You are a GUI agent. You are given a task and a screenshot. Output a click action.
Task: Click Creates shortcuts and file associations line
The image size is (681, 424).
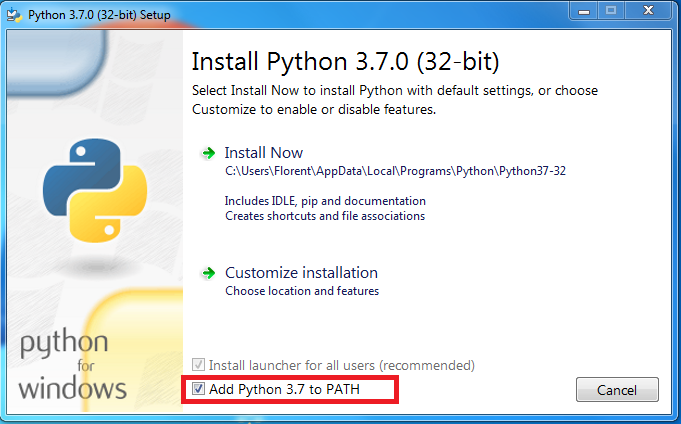click(x=325, y=216)
